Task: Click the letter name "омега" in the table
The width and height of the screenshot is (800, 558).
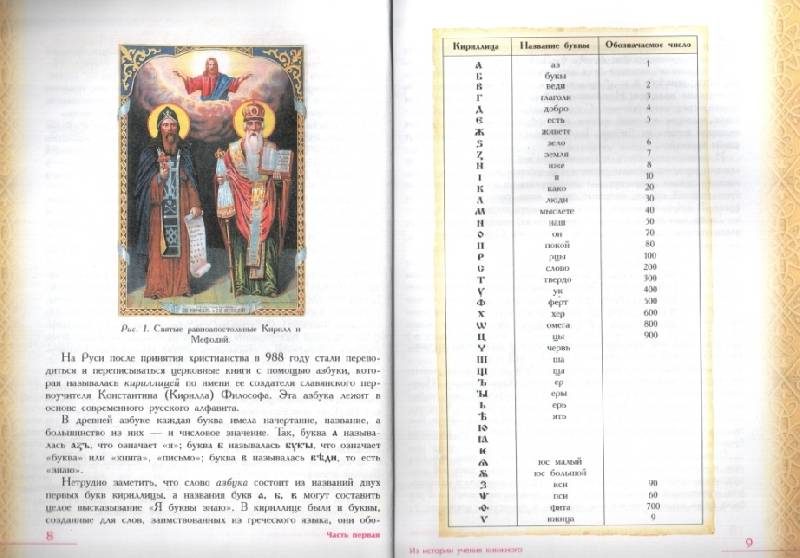Action: [x=558, y=325]
